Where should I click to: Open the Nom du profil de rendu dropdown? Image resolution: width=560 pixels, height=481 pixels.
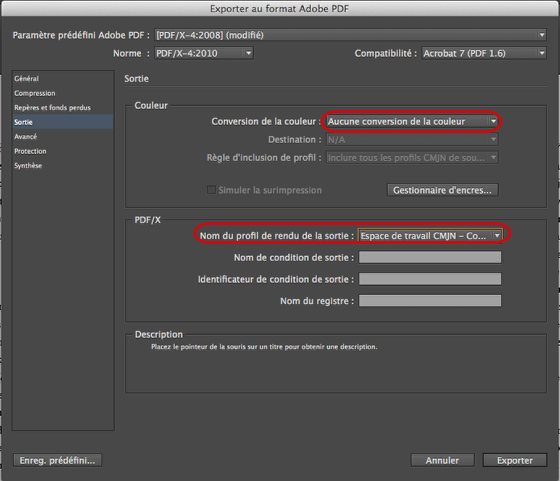(x=430, y=236)
